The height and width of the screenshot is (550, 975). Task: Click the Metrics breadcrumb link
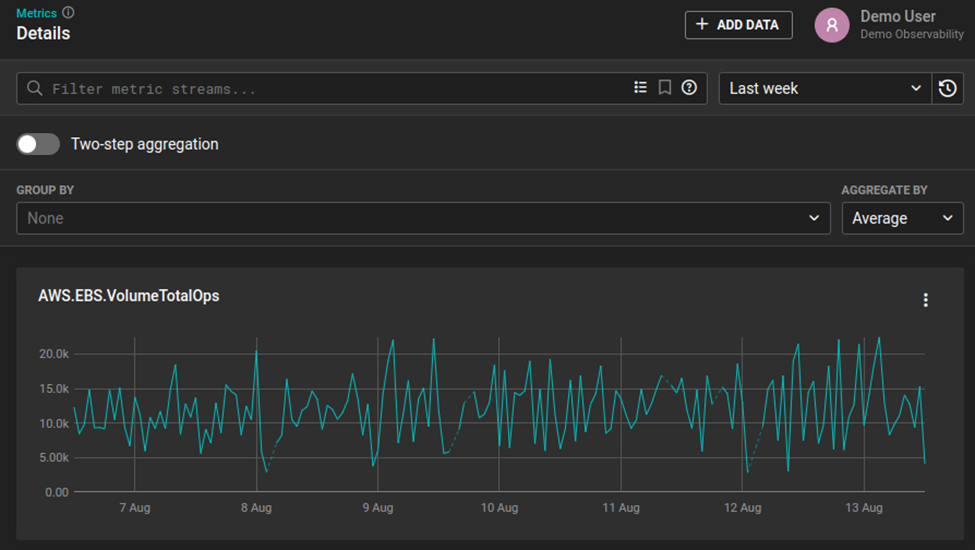(x=36, y=13)
